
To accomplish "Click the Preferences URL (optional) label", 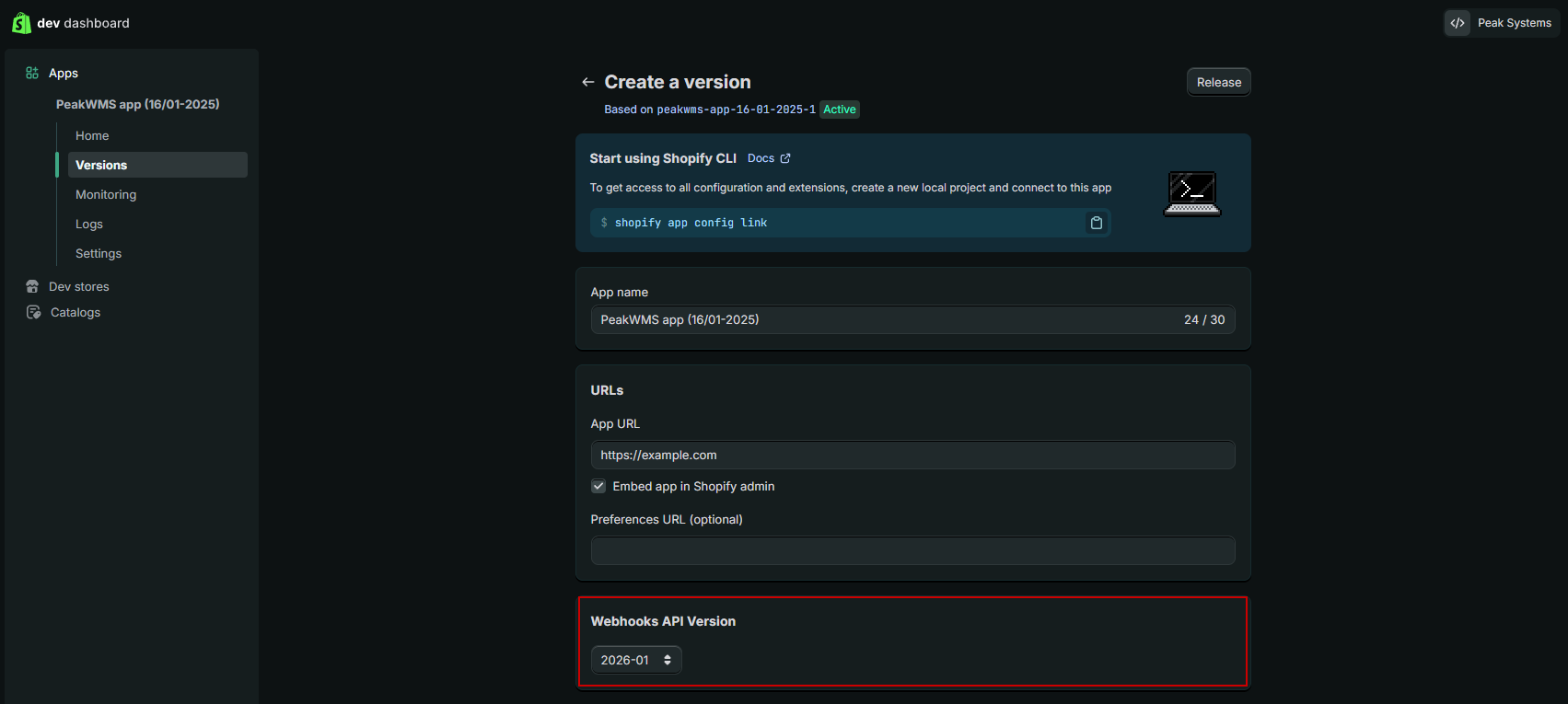I will pos(667,519).
